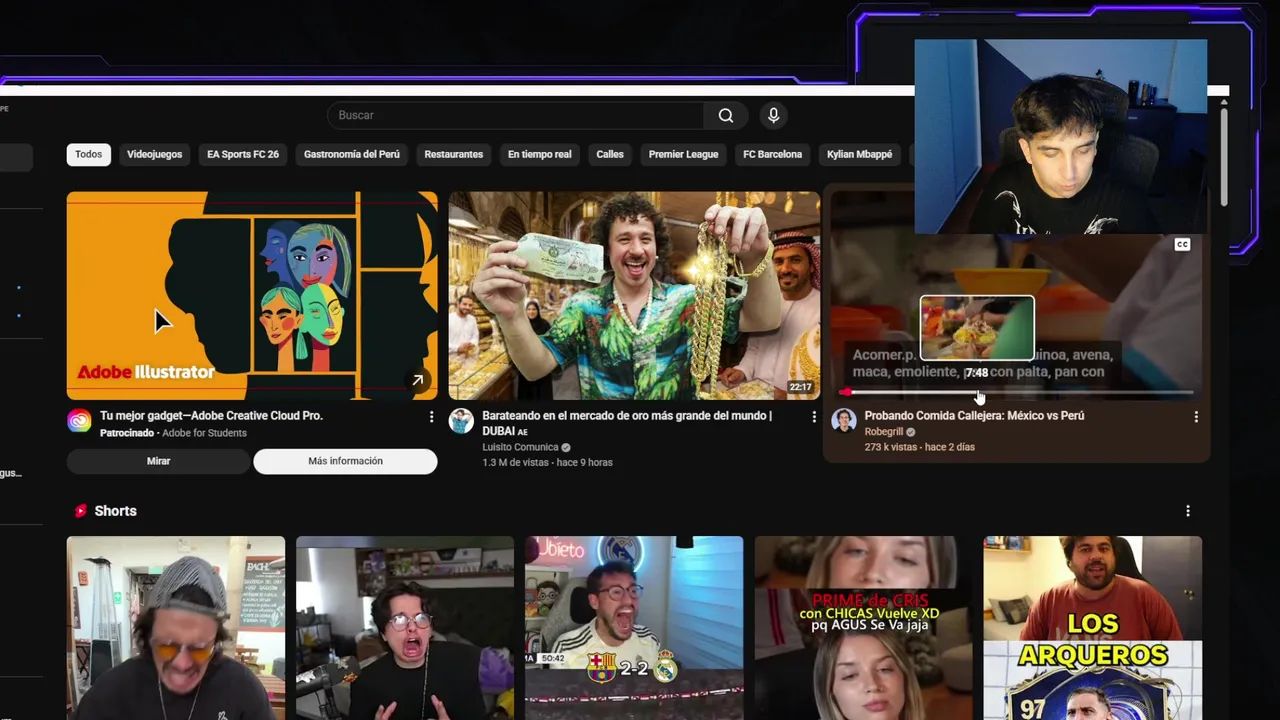This screenshot has width=1280, height=720.
Task: Select the Kylian Mbappé chip
Action: pyautogui.click(x=859, y=154)
